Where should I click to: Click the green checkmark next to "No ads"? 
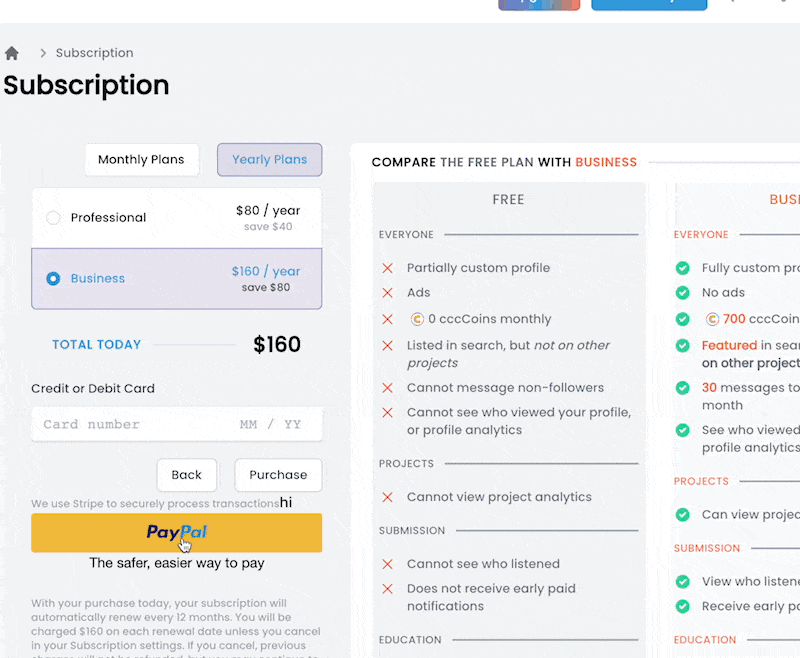(682, 293)
